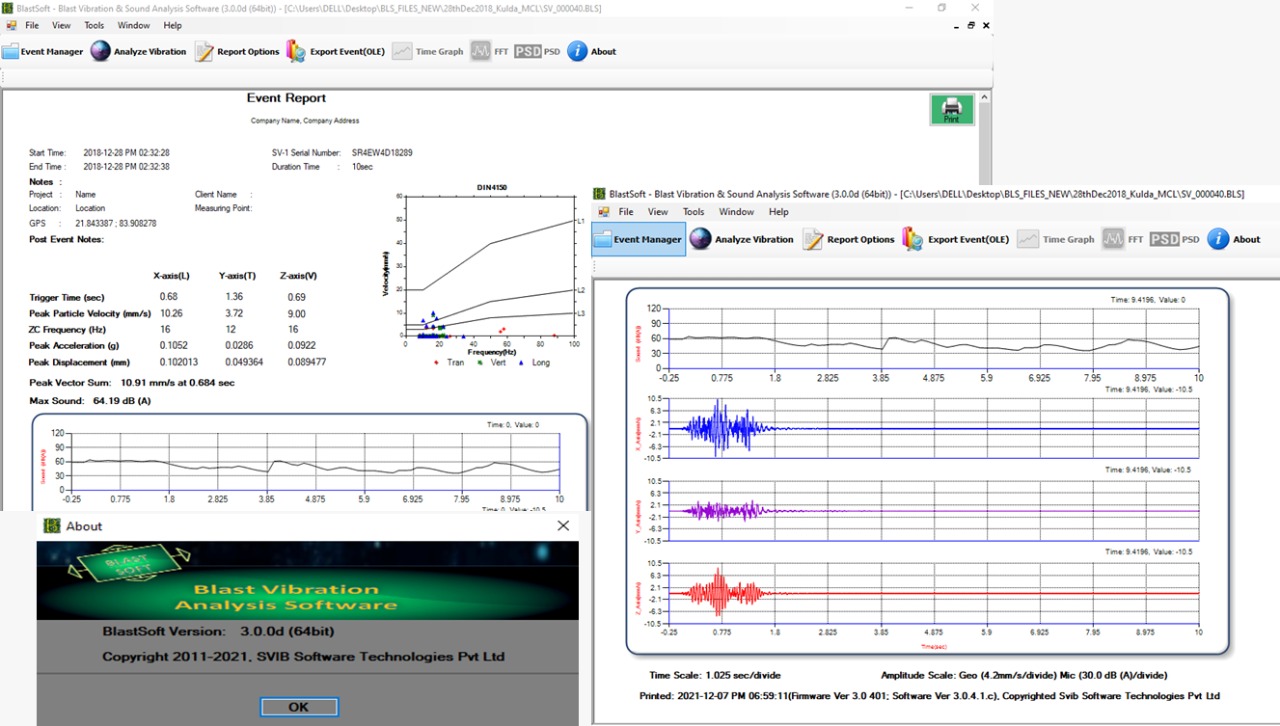Open Window menu in back BlastSoft window

(132, 25)
